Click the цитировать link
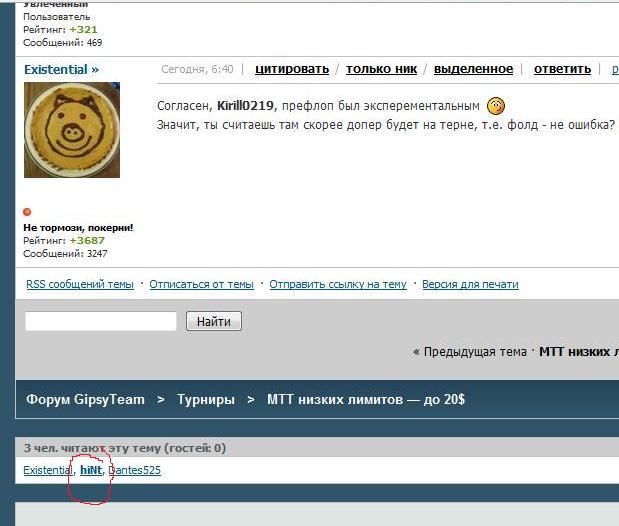 click(x=292, y=69)
